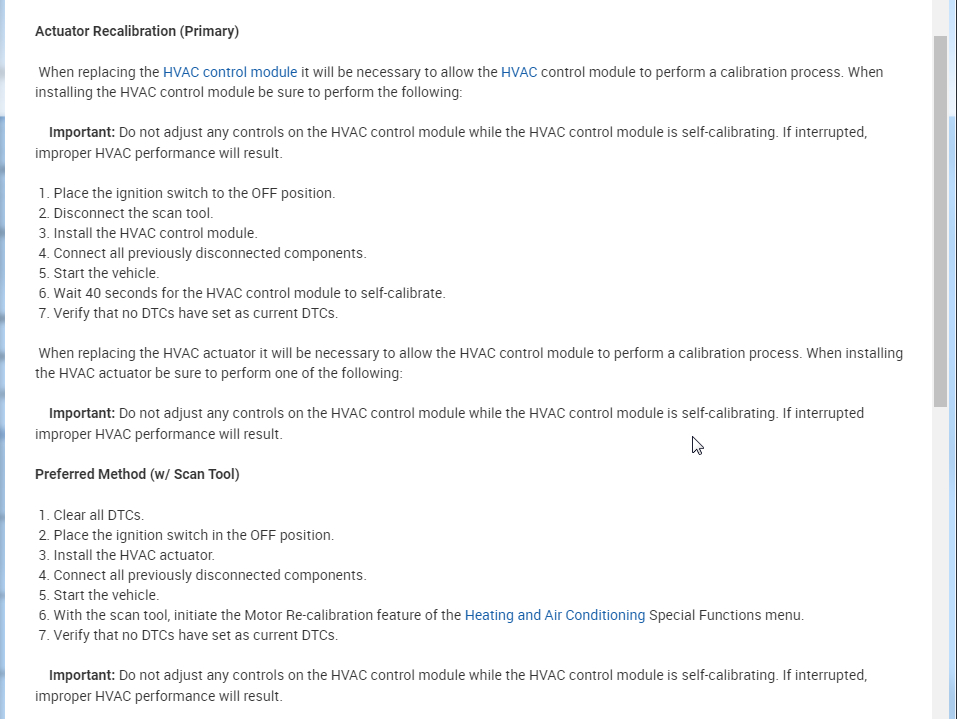
Task: Click 'Place the ignition switch in the OFF position'
Action: click(x=194, y=535)
